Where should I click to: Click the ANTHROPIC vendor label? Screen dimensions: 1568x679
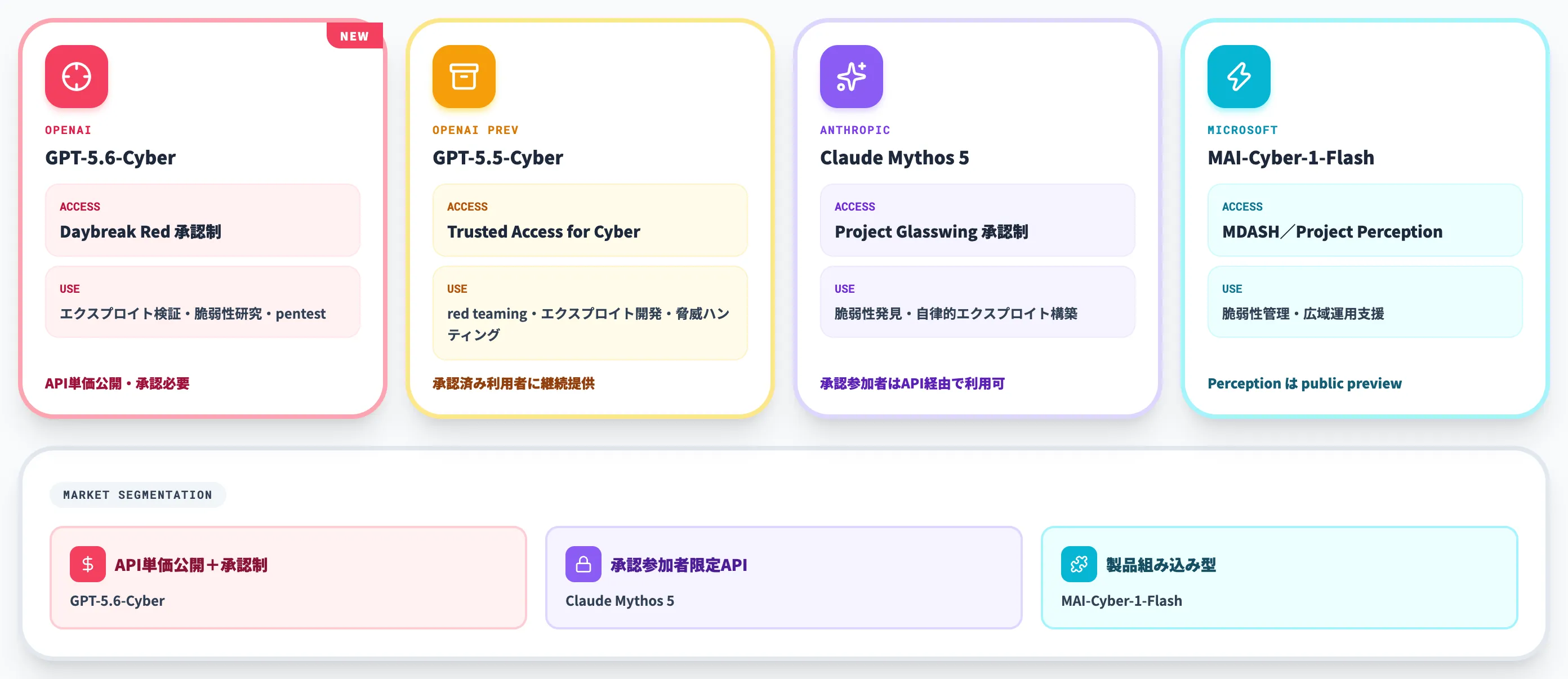pyautogui.click(x=854, y=130)
